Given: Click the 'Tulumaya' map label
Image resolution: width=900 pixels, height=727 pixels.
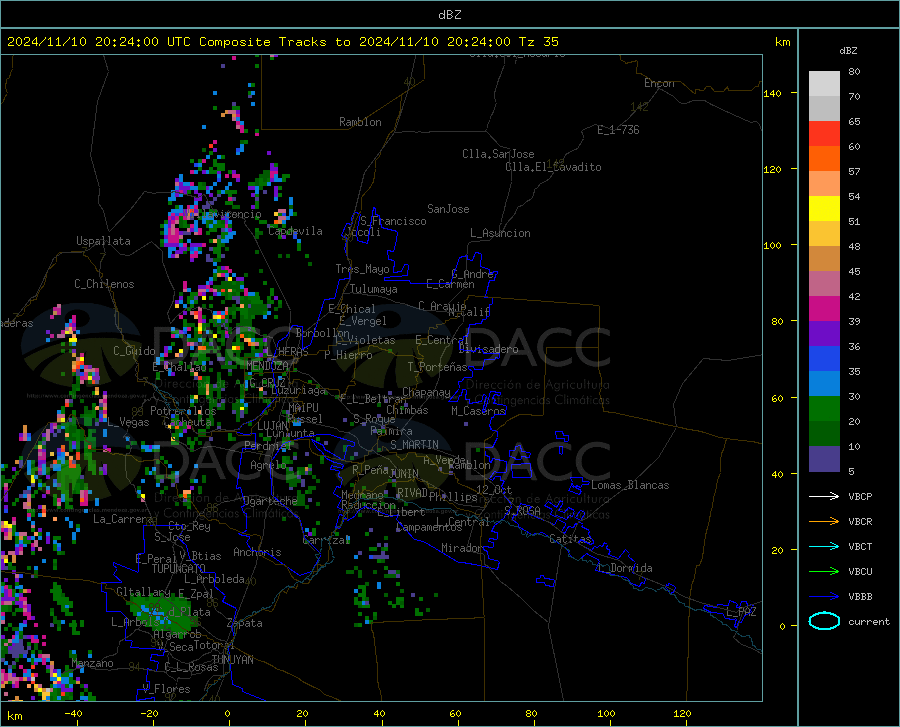Looking at the screenshot, I should point(374,289).
